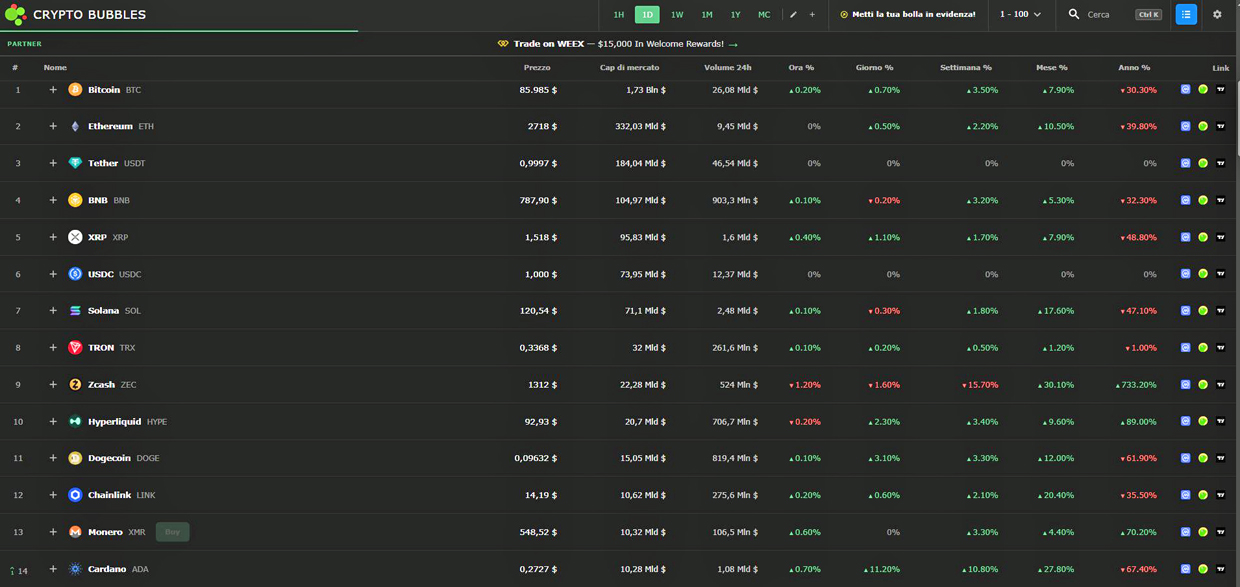Open Bitcoin on CoinGecko green icon
1240x587 pixels.
coord(1203,89)
